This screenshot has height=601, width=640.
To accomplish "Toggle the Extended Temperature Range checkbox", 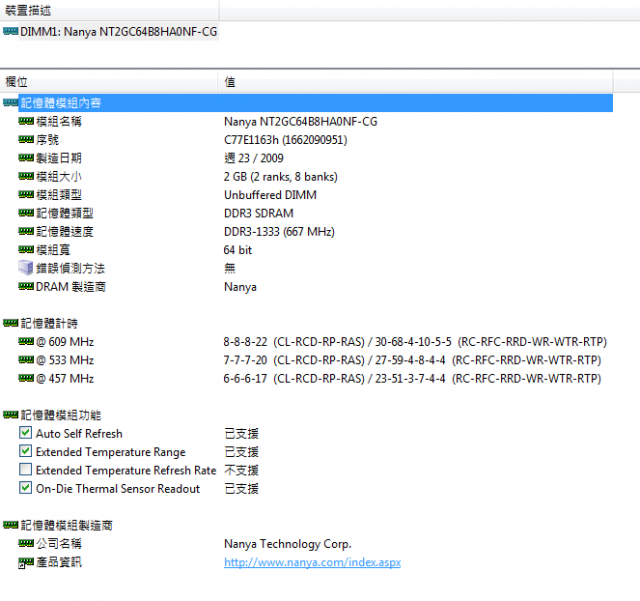I will pyautogui.click(x=25, y=451).
